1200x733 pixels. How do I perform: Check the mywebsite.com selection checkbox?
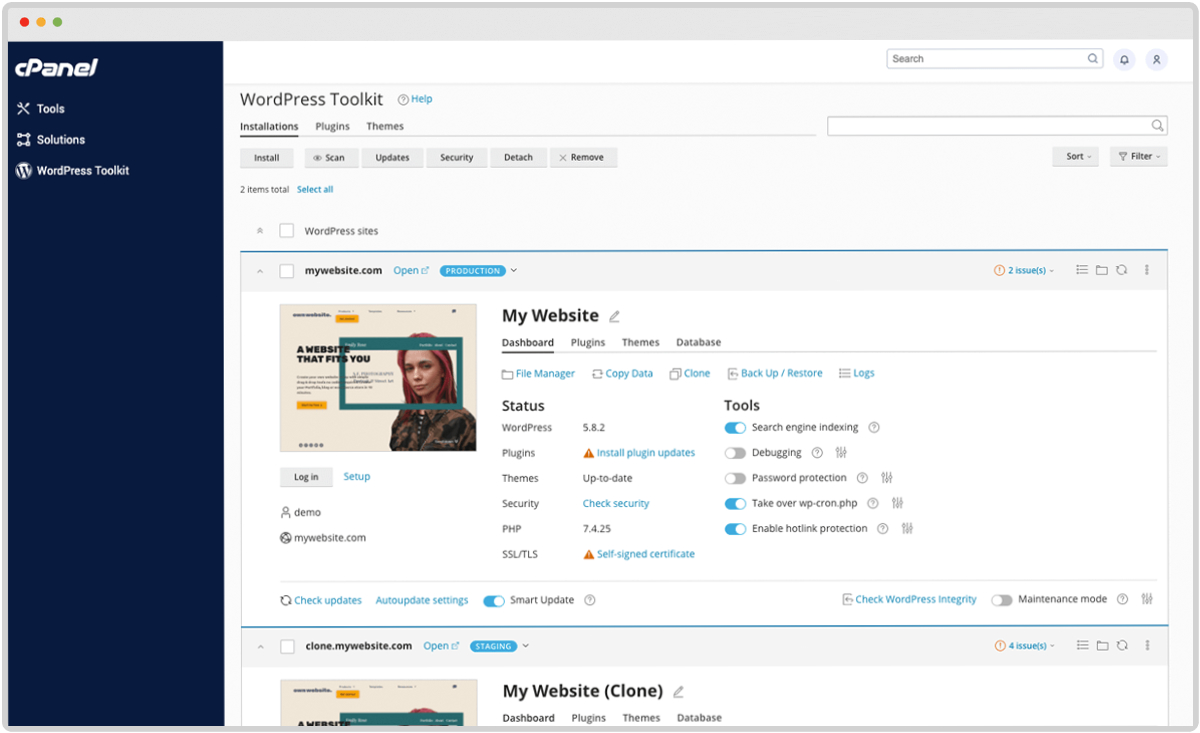point(287,271)
